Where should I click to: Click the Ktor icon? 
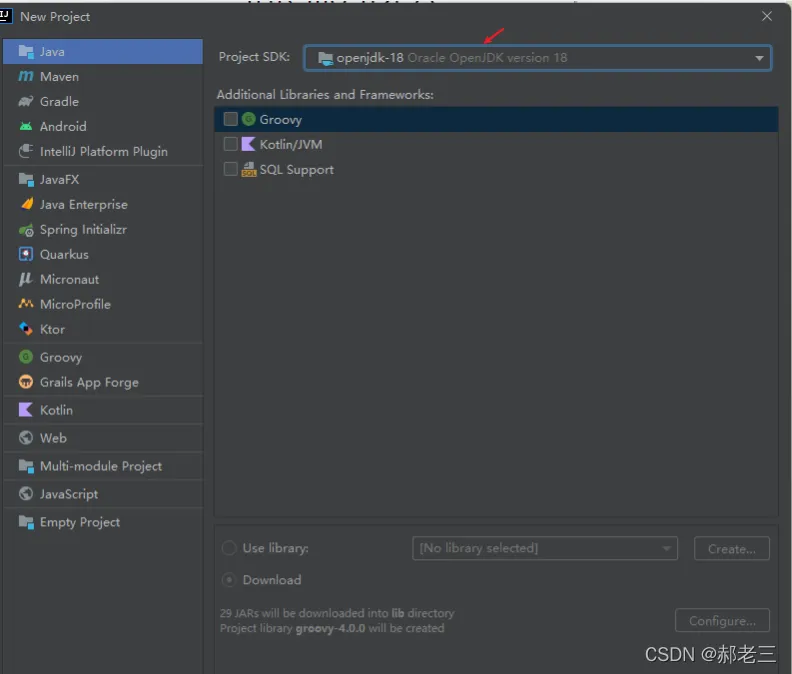(26, 329)
